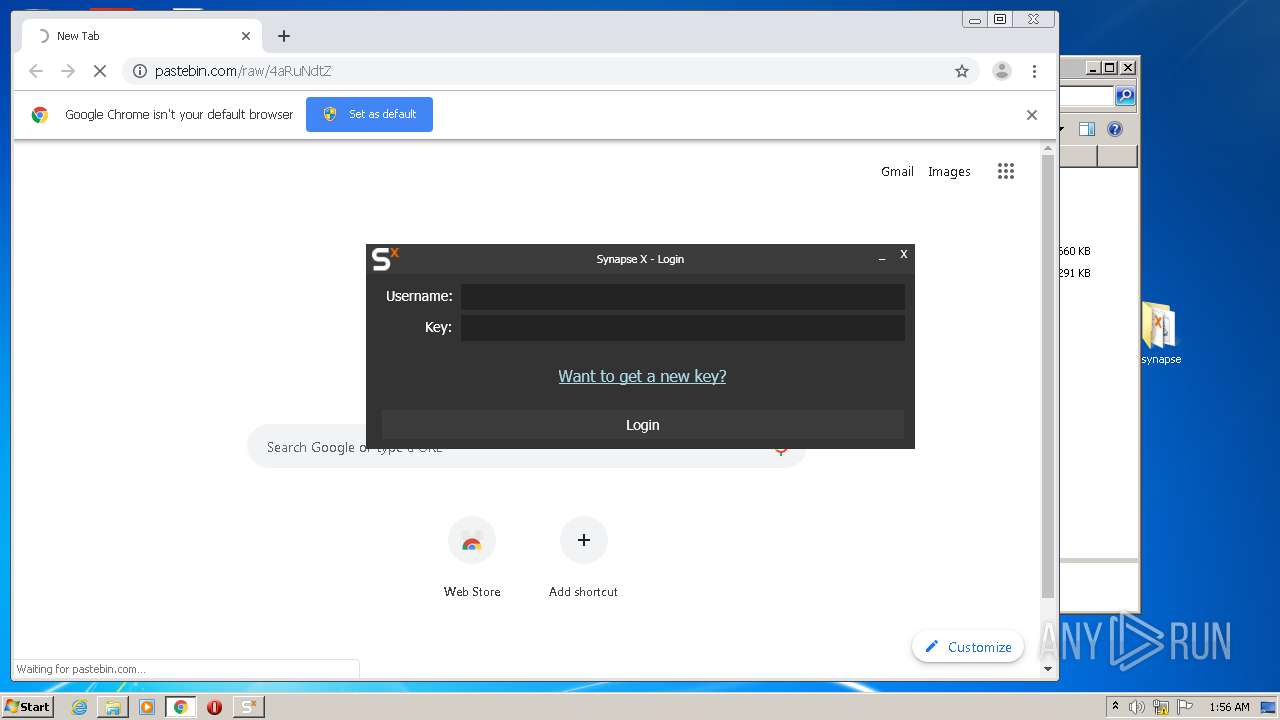Image resolution: width=1280 pixels, height=720 pixels.
Task: Show hidden tray icons arrow
Action: pos(1115,706)
